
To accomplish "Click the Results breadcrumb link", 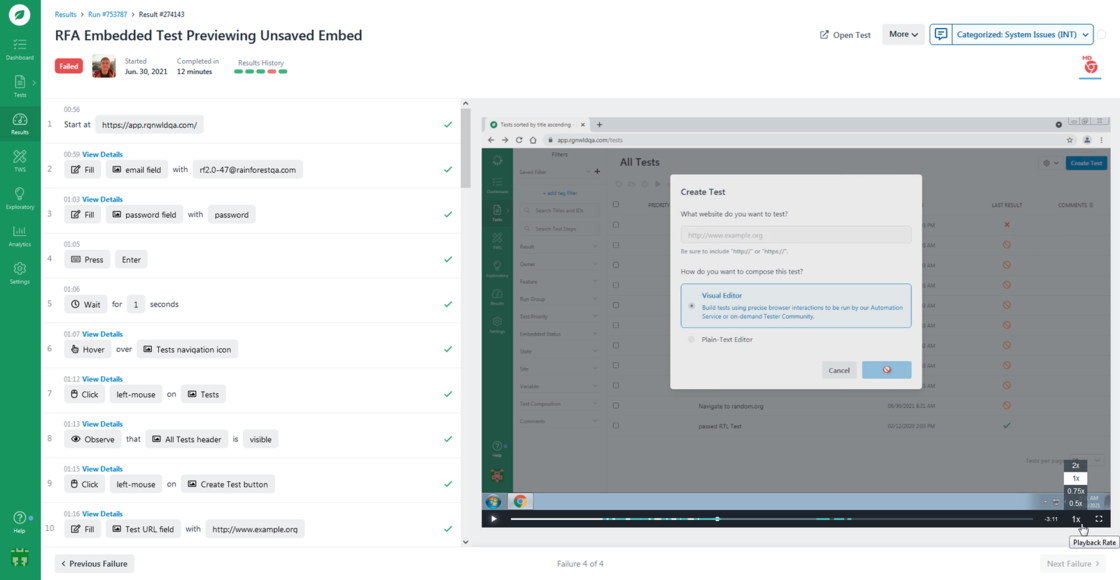I will click(67, 14).
